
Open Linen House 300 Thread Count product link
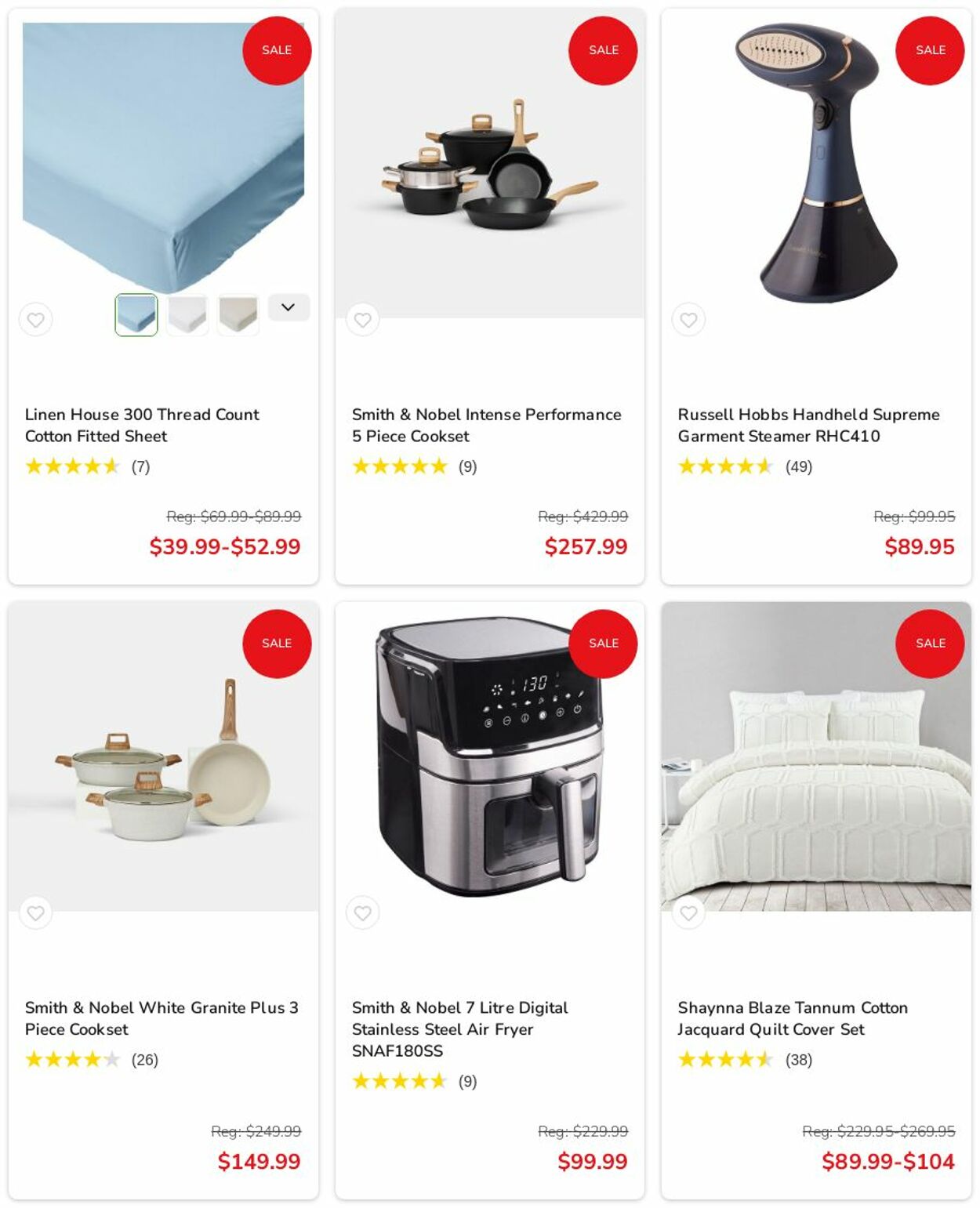pos(142,425)
